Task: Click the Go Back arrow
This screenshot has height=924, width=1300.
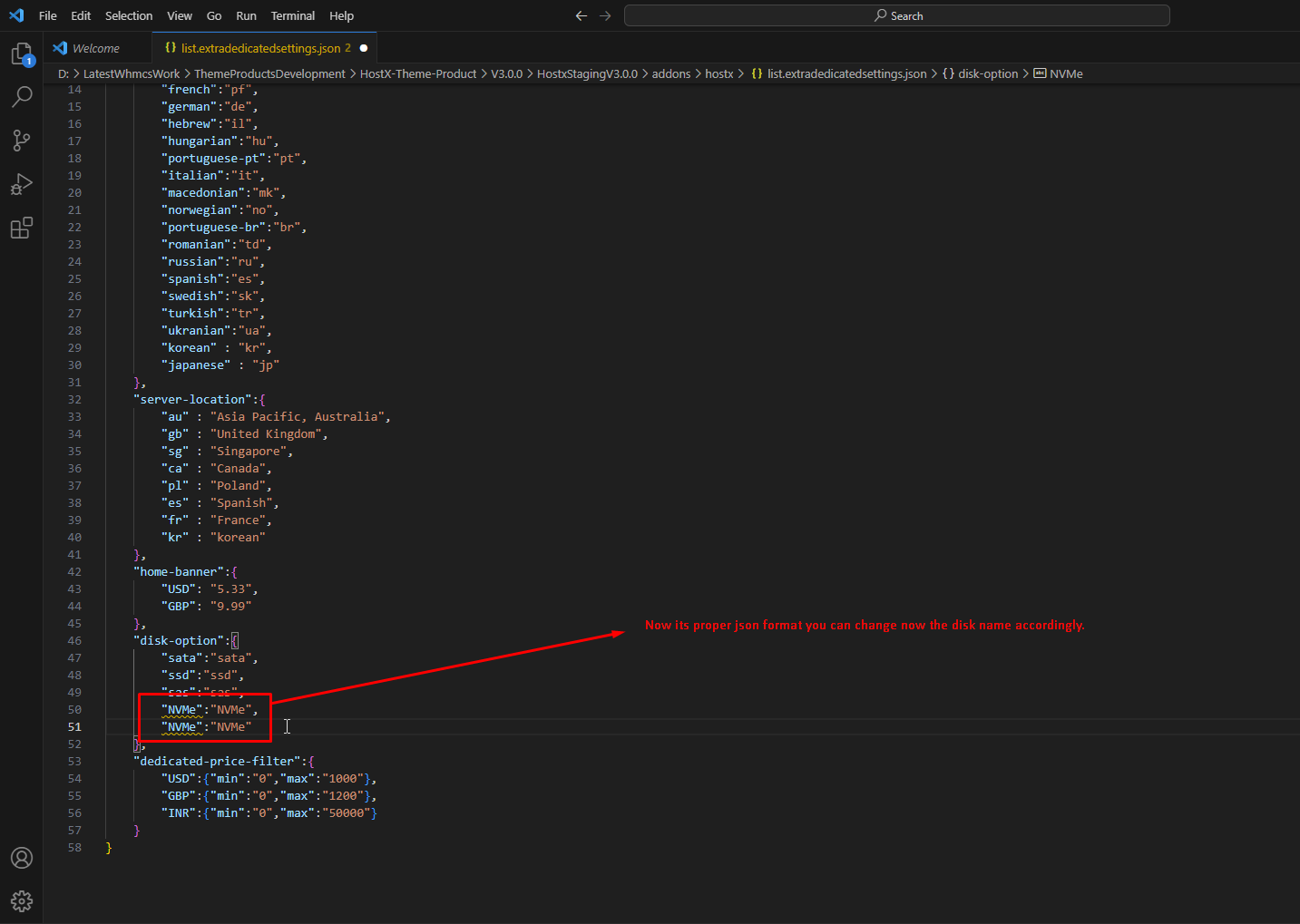Action: 582,15
